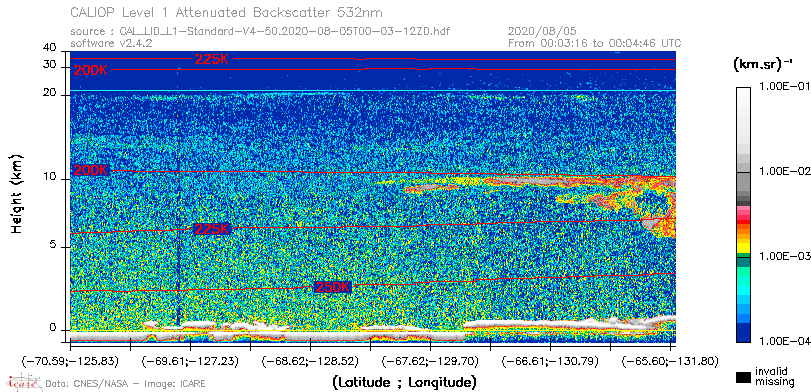Screen dimensions: 811x392
Task: Click the coordinate label '(-70.59;-125.83)'
Action: click(x=70, y=361)
